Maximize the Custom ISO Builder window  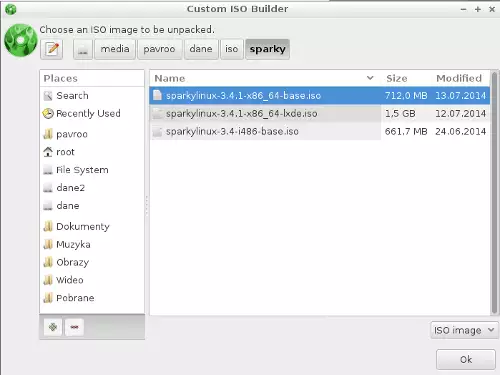point(478,9)
